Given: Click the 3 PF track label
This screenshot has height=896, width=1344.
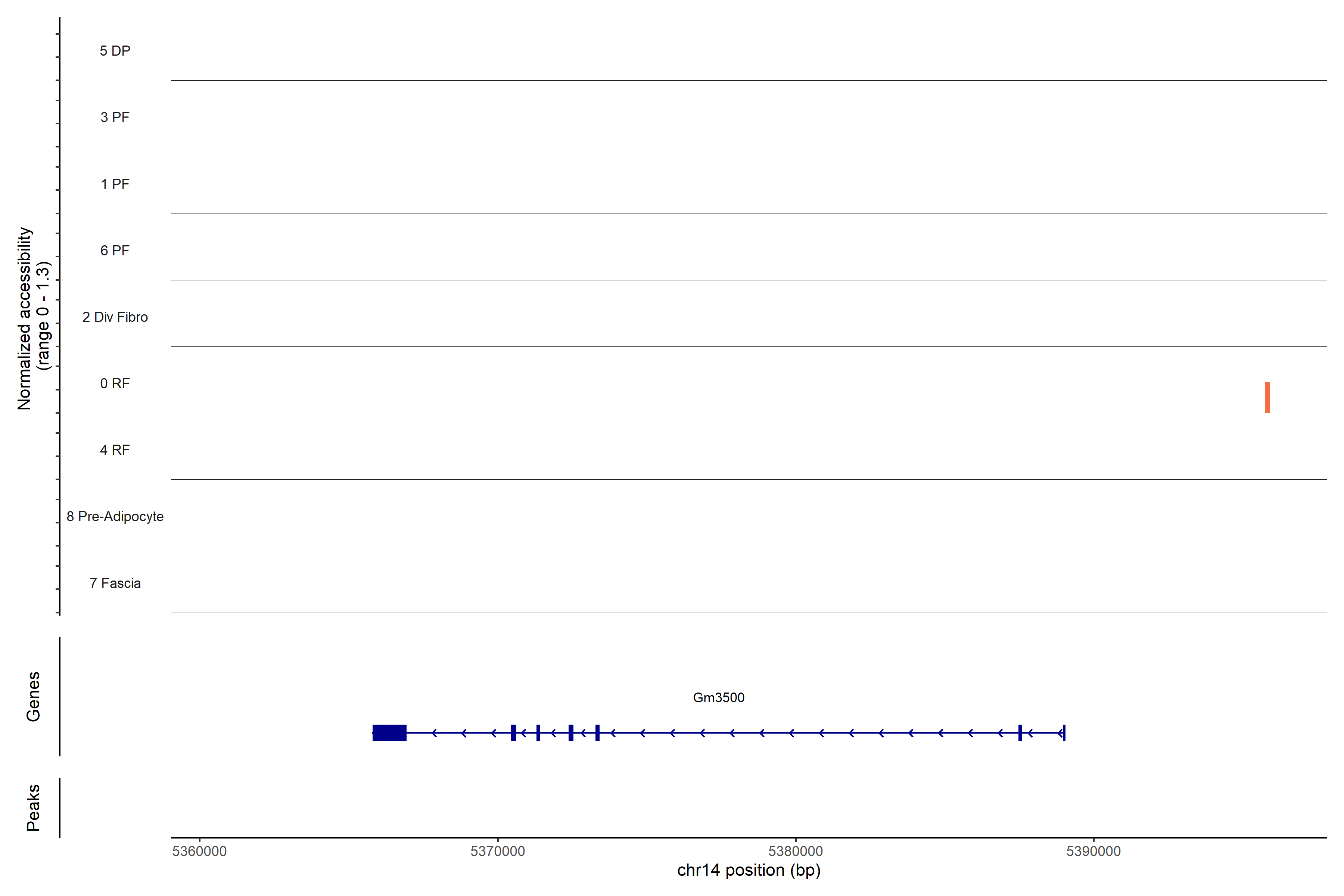Looking at the screenshot, I should (x=115, y=118).
